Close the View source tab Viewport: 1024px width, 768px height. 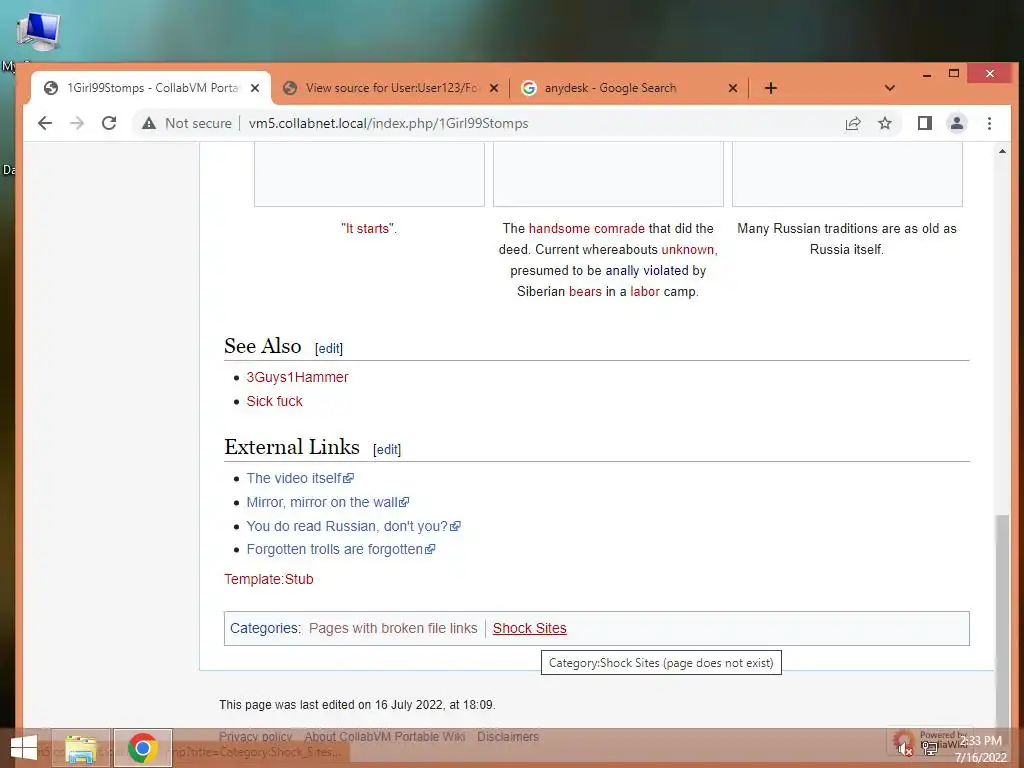pyautogui.click(x=494, y=88)
